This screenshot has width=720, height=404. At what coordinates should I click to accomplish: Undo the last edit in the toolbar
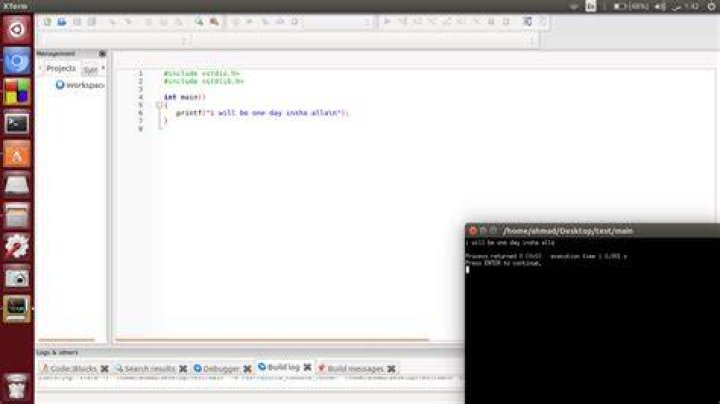click(112, 22)
